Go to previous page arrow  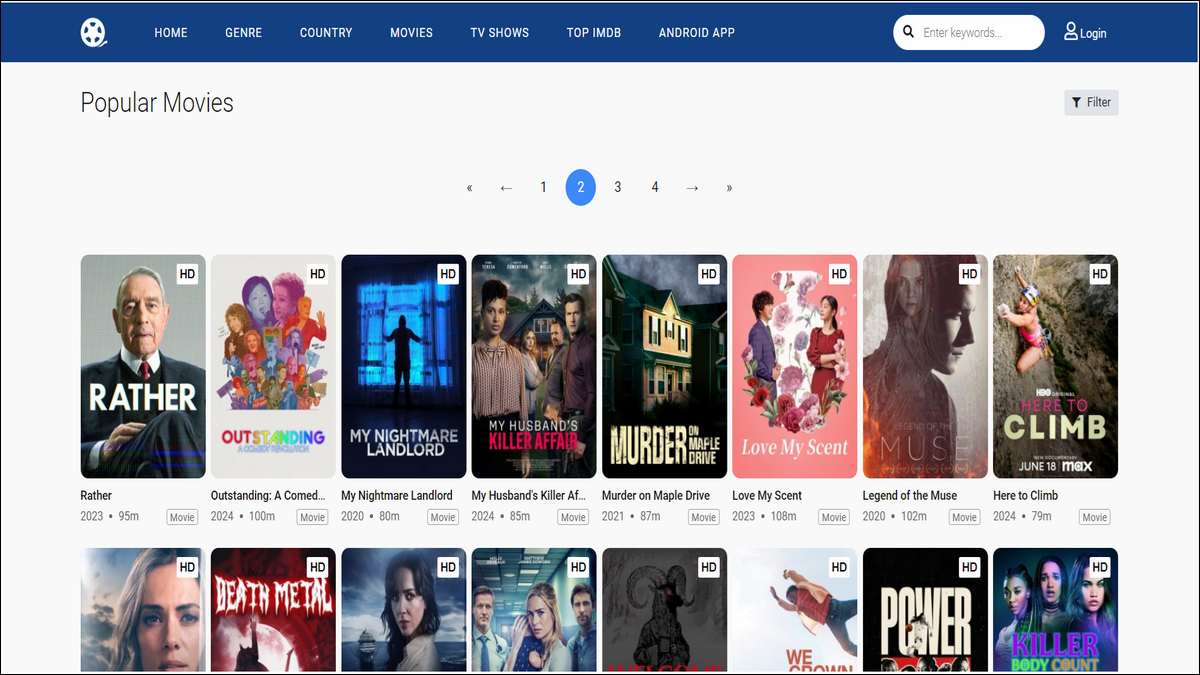pos(506,187)
